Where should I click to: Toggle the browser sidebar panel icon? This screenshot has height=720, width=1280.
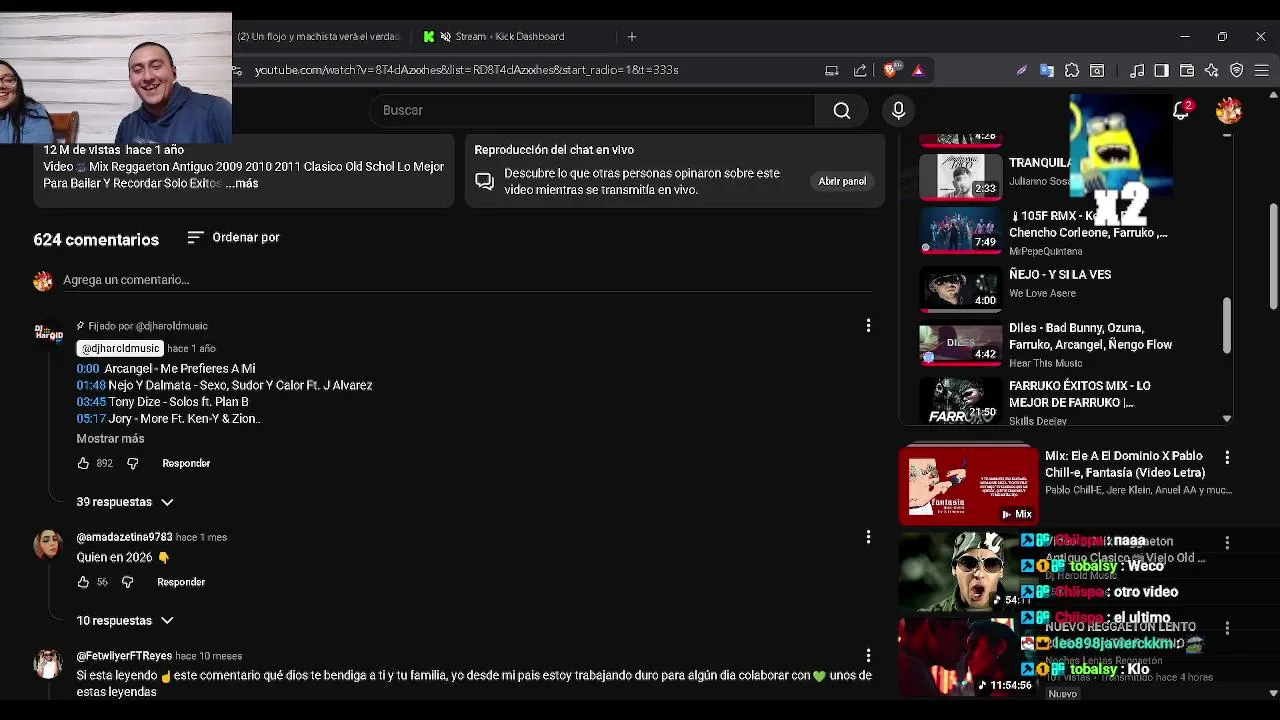[x=1161, y=70]
